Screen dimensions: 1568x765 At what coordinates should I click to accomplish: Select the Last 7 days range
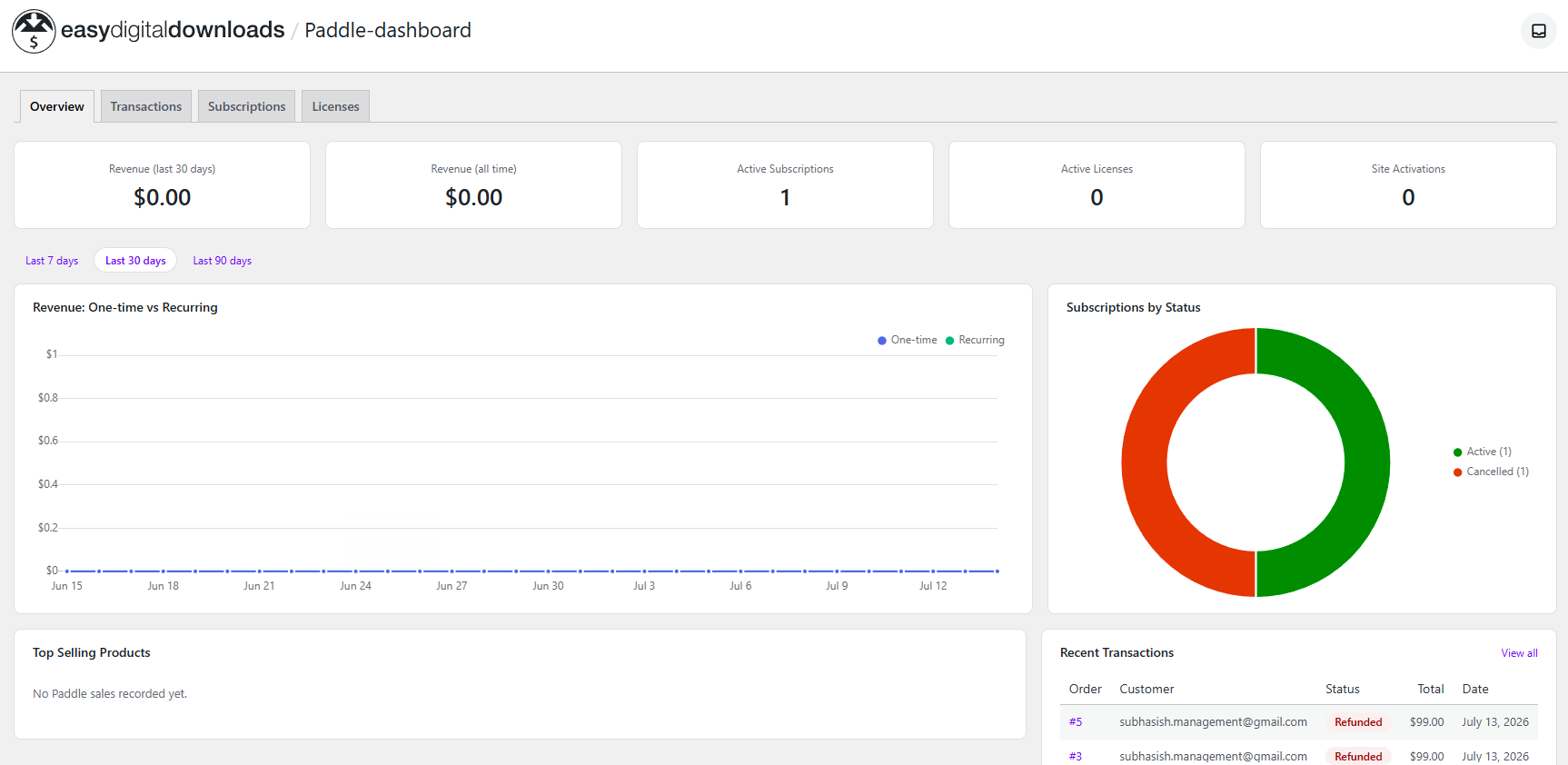[52, 261]
